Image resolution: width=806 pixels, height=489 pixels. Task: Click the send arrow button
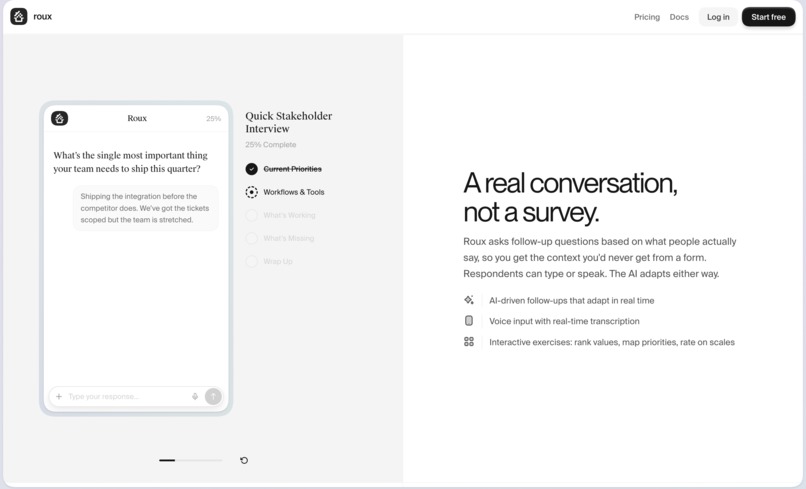(213, 396)
